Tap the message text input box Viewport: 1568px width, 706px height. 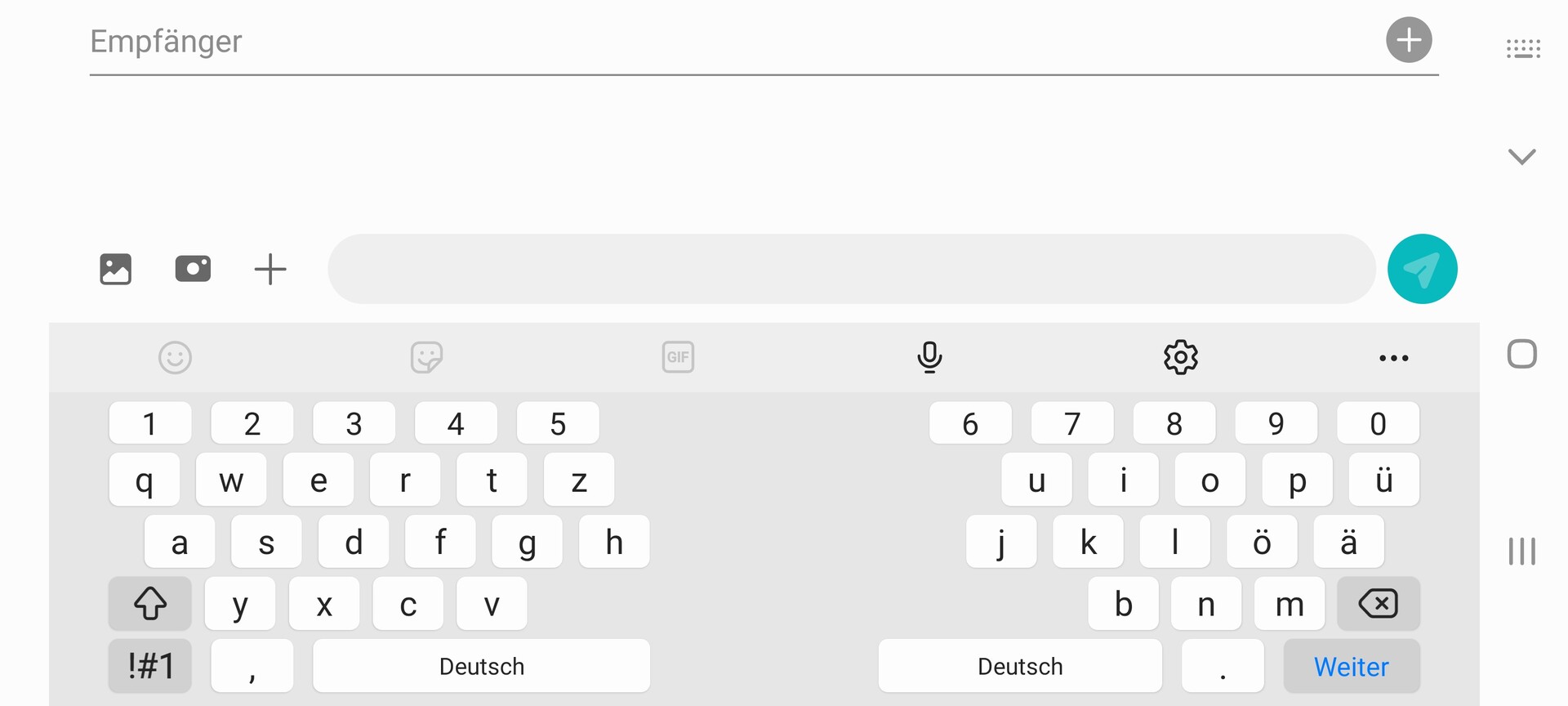(x=851, y=269)
